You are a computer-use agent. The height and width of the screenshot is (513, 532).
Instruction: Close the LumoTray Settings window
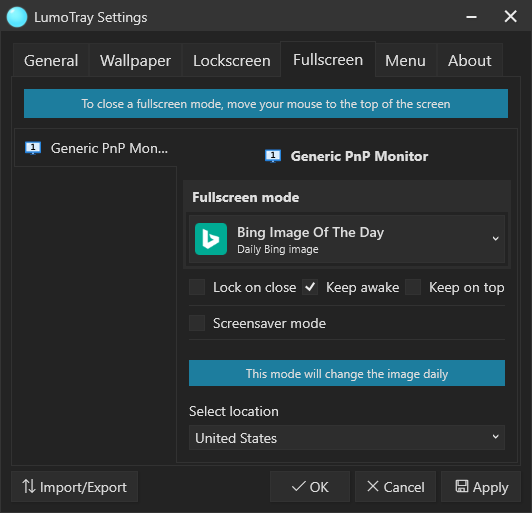click(x=510, y=16)
